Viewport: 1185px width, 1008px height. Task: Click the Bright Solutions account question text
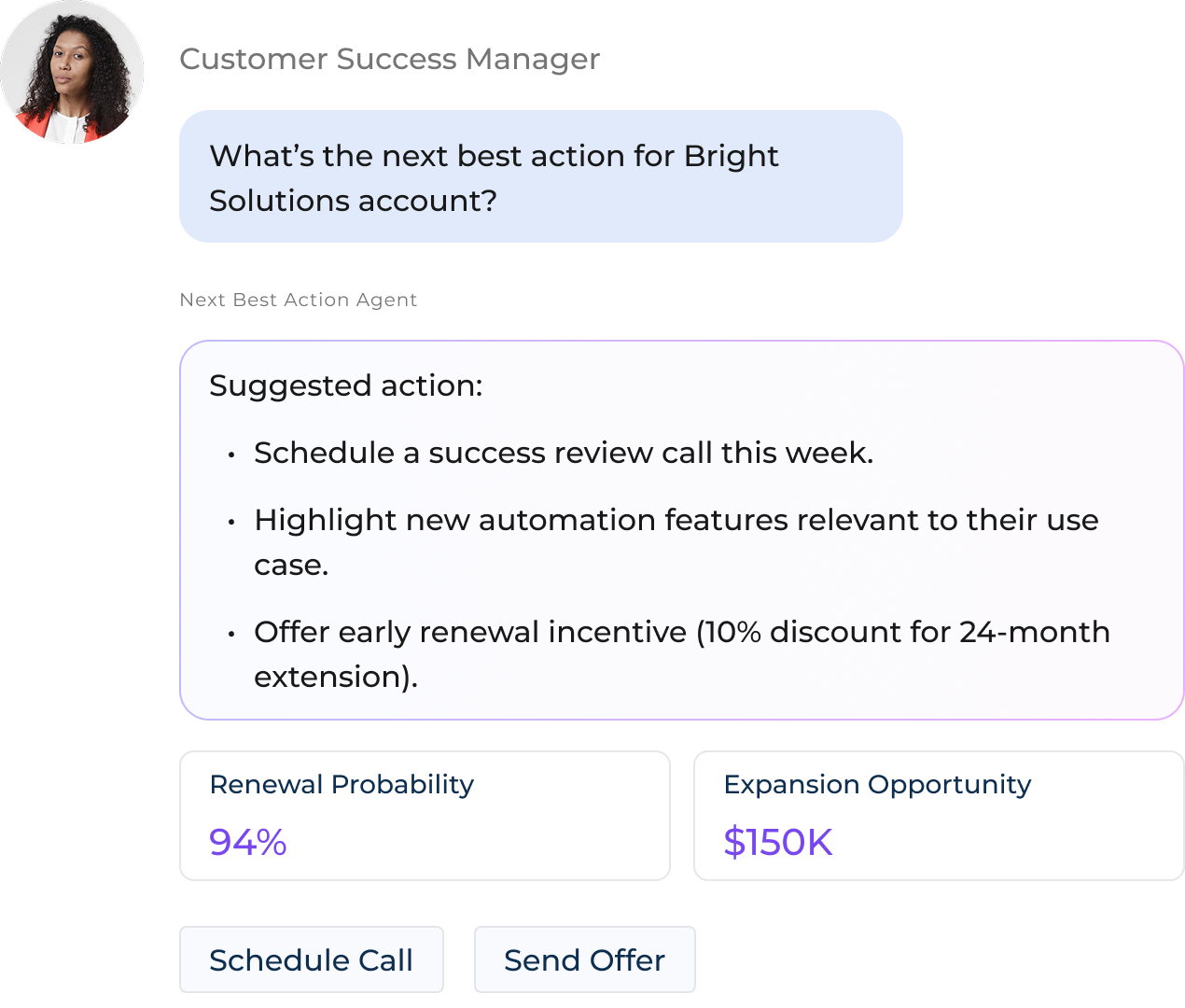coord(495,177)
